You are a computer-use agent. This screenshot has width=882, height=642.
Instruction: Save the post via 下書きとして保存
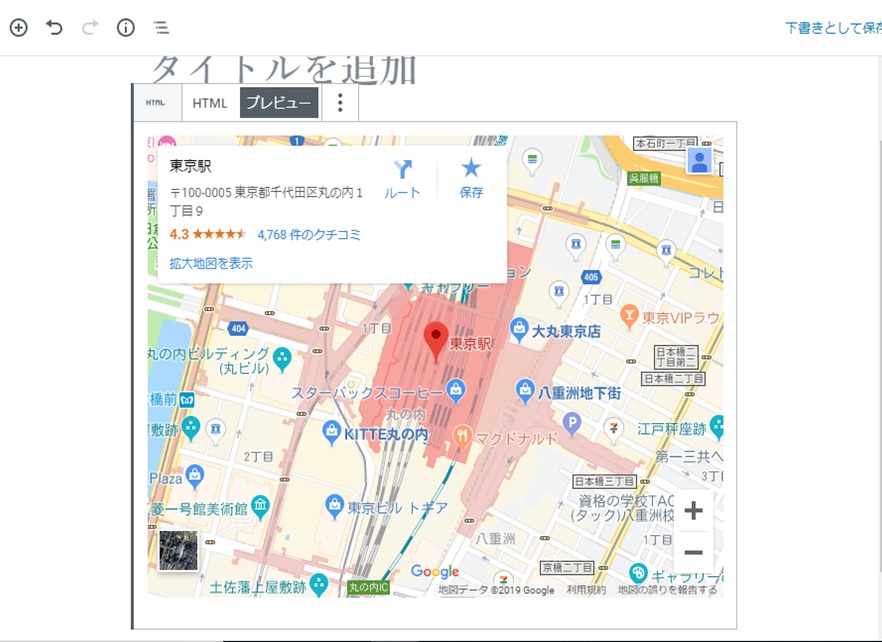[x=834, y=28]
